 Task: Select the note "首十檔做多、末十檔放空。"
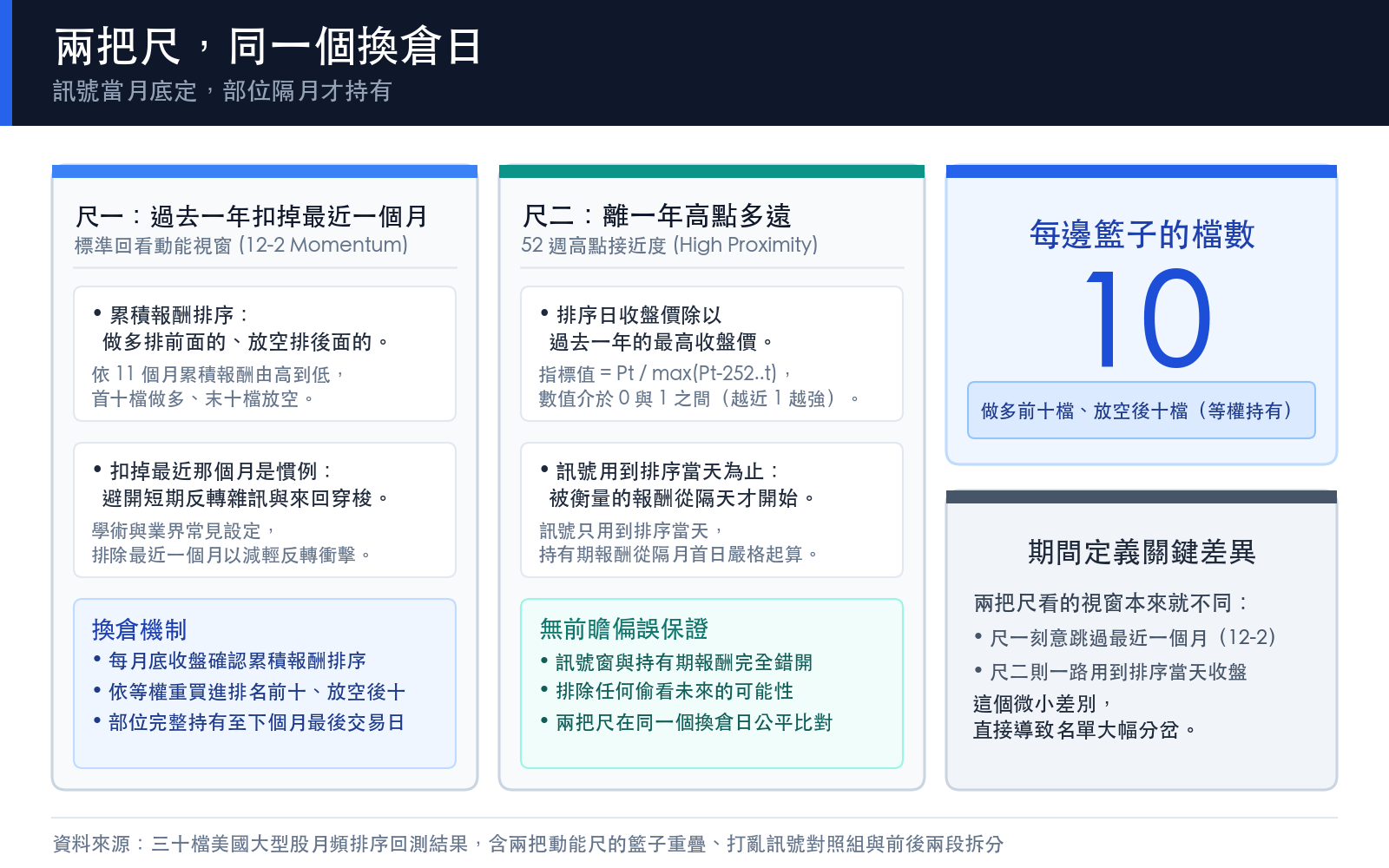(x=203, y=399)
